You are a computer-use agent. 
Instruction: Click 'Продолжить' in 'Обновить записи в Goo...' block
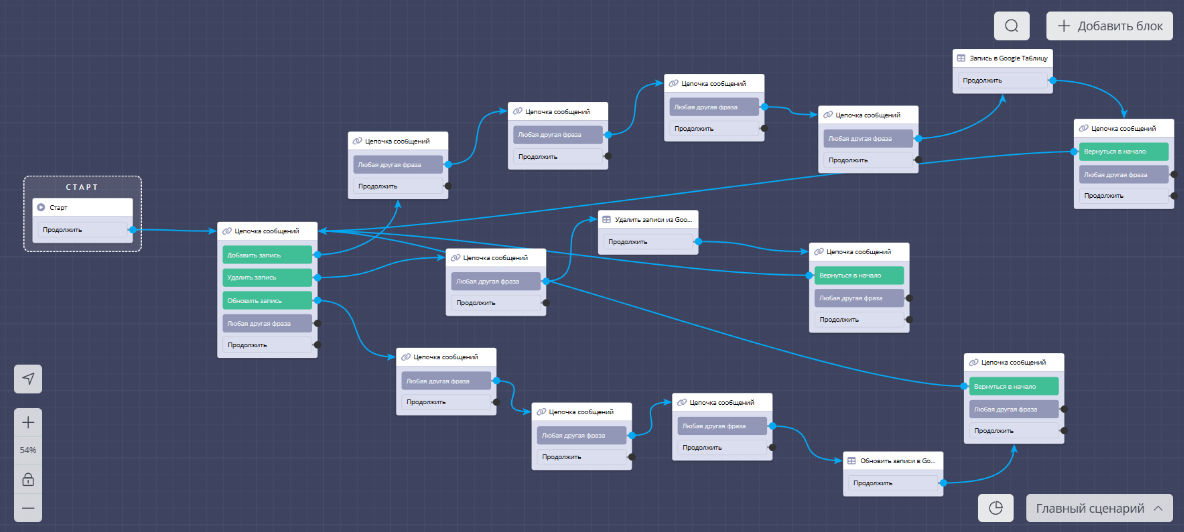(x=892, y=483)
